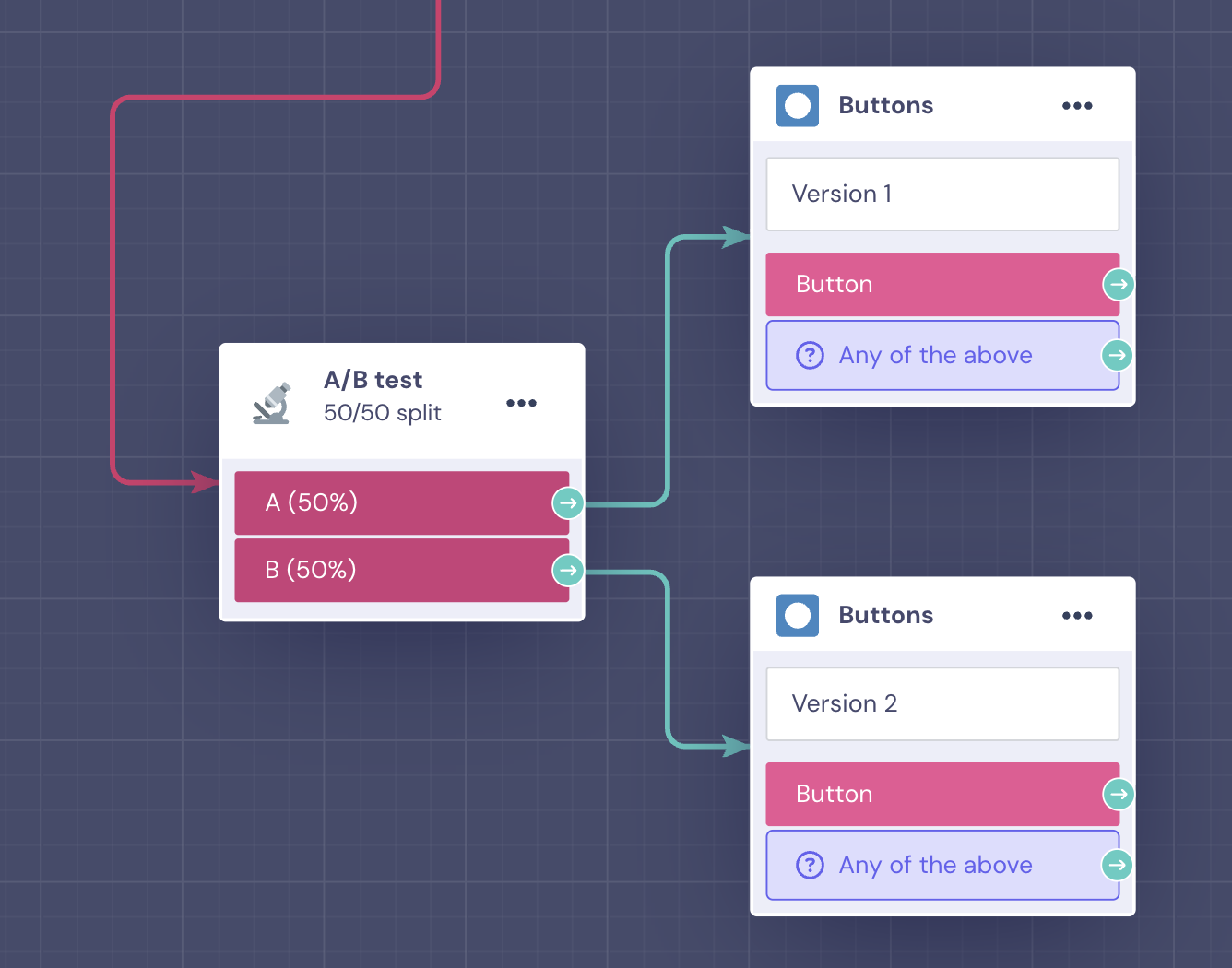
Task: Click the Version 2 text field
Action: (x=942, y=703)
